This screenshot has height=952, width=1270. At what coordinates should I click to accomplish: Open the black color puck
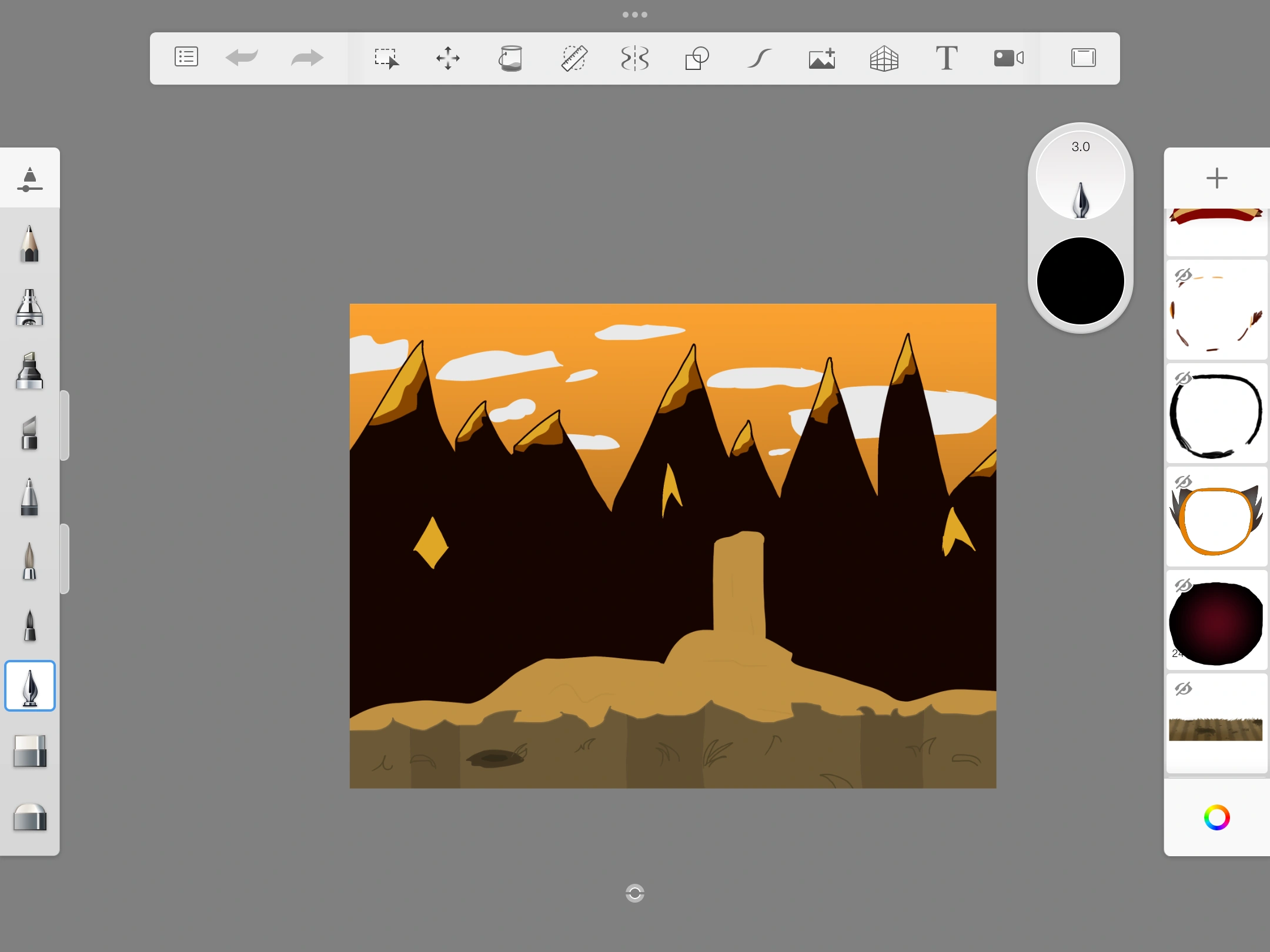pyautogui.click(x=1080, y=281)
